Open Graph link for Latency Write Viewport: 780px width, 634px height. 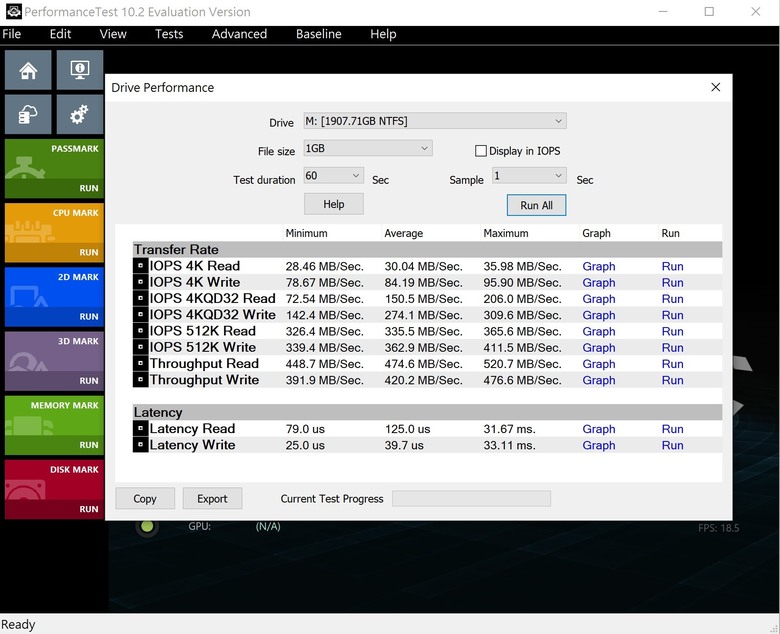pos(599,445)
